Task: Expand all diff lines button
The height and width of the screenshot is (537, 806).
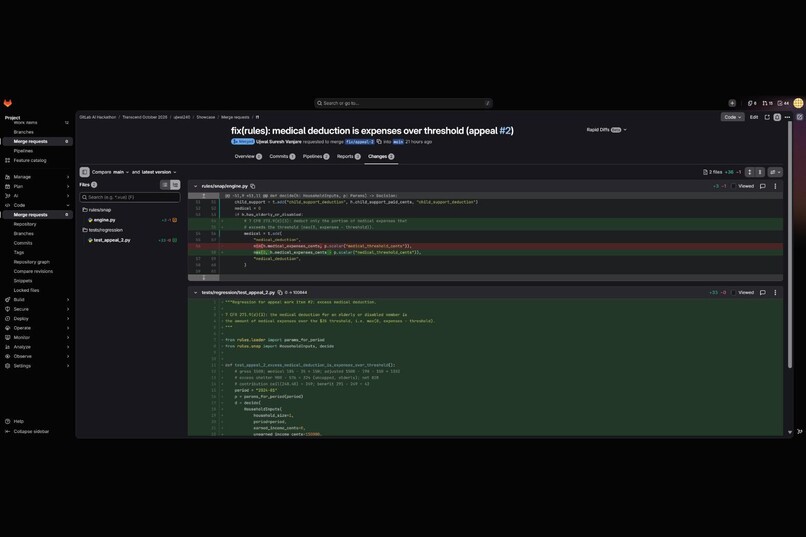Action: (x=749, y=172)
